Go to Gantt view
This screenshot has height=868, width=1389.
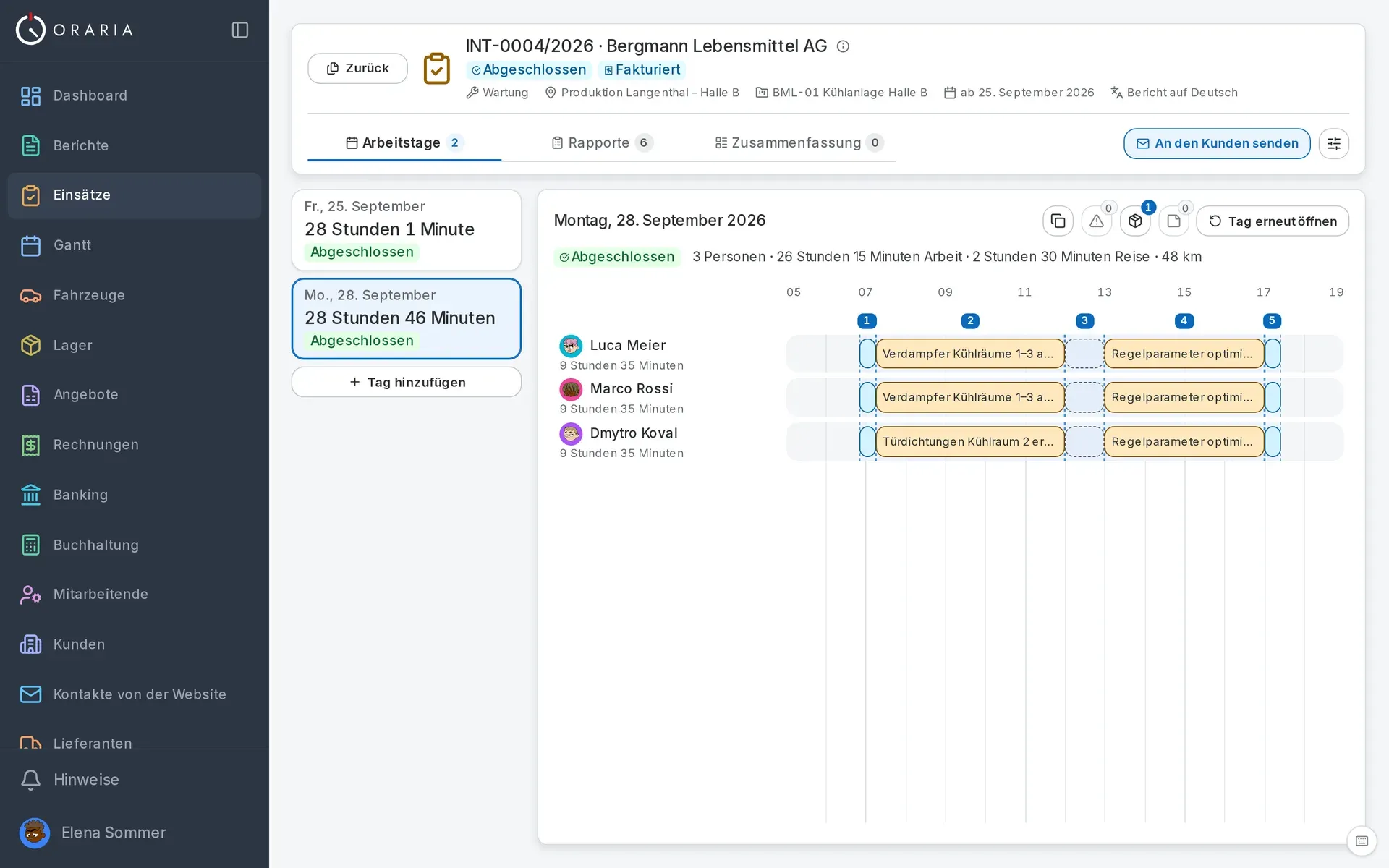coord(135,245)
